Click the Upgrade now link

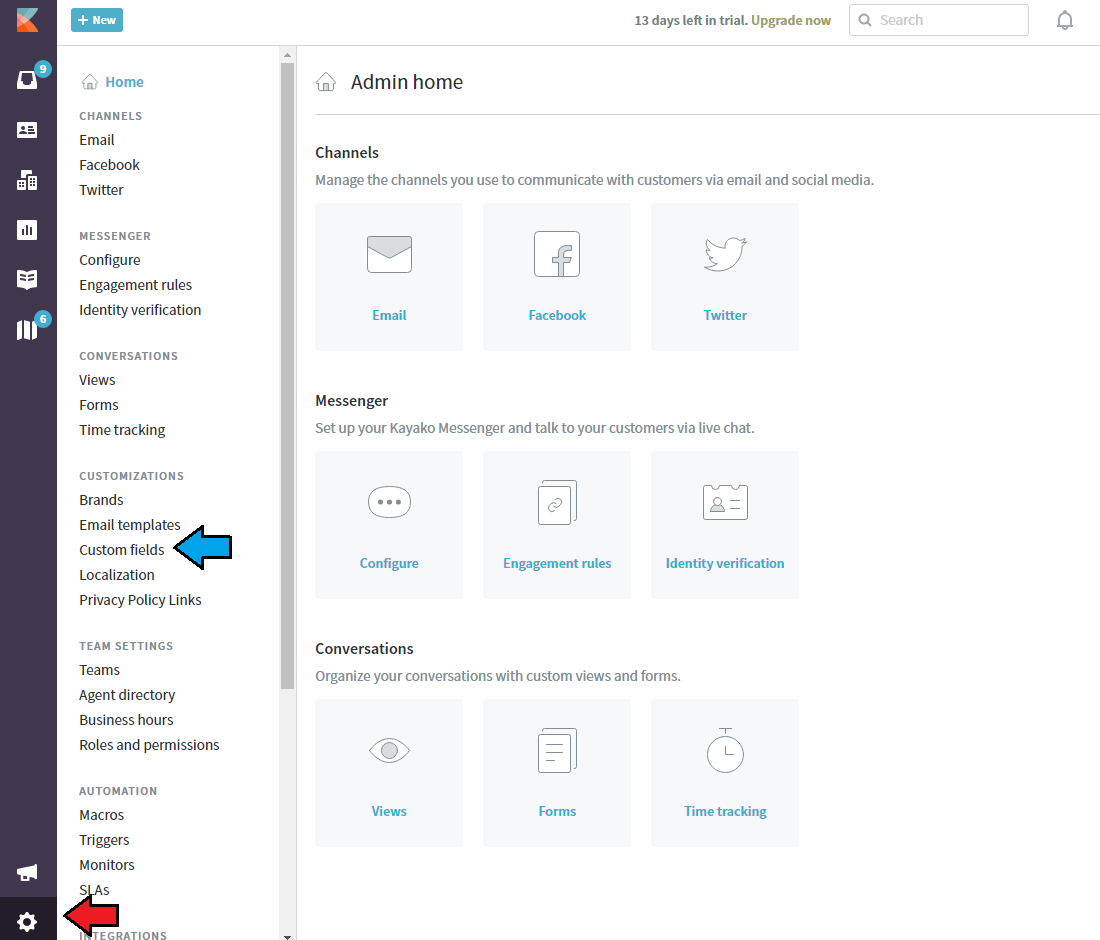click(790, 20)
